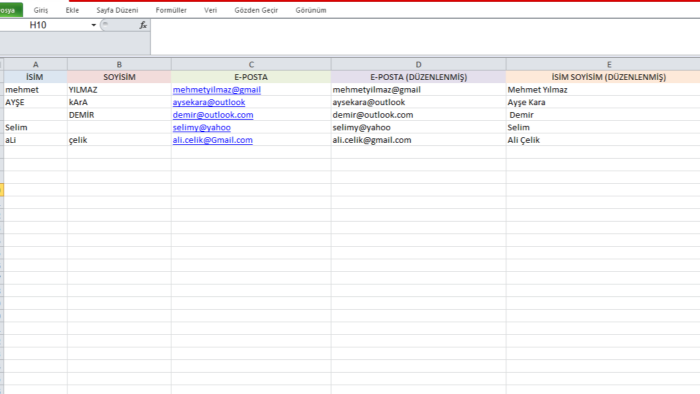700x394 pixels.
Task: Select column D cell demir@outlook.com
Action: click(x=418, y=115)
